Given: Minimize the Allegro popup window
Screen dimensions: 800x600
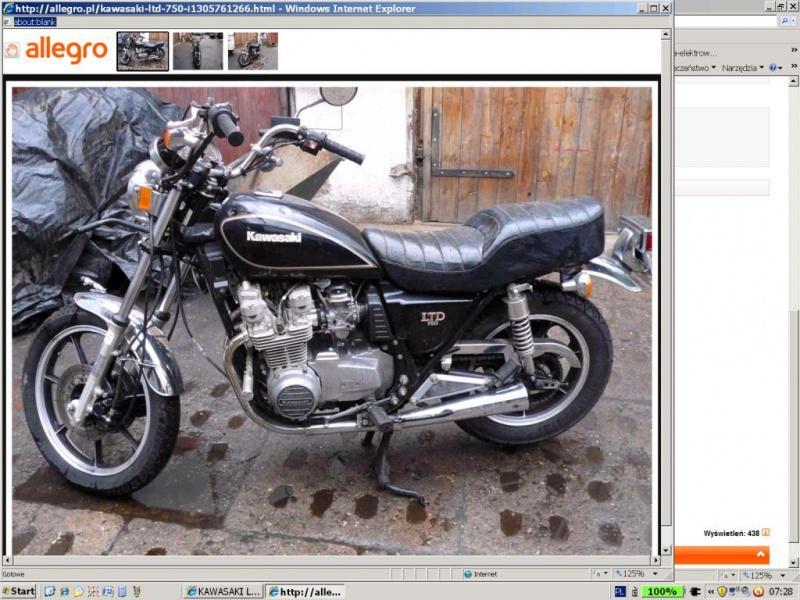Looking at the screenshot, I should coord(643,8).
